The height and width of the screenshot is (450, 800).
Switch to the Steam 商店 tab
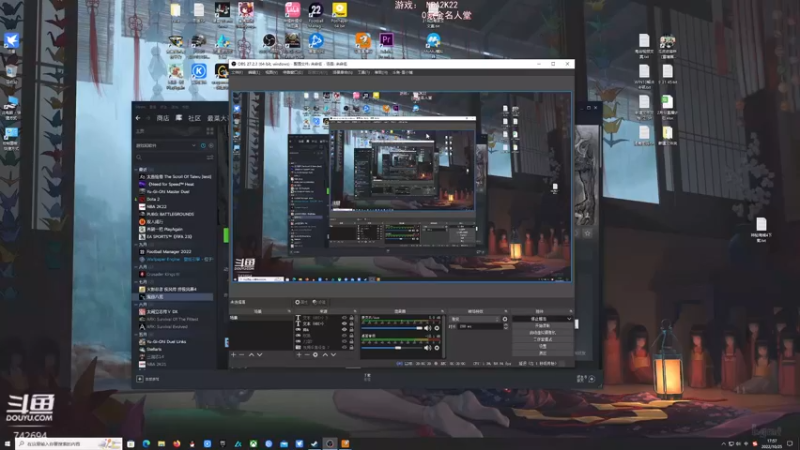[x=163, y=118]
